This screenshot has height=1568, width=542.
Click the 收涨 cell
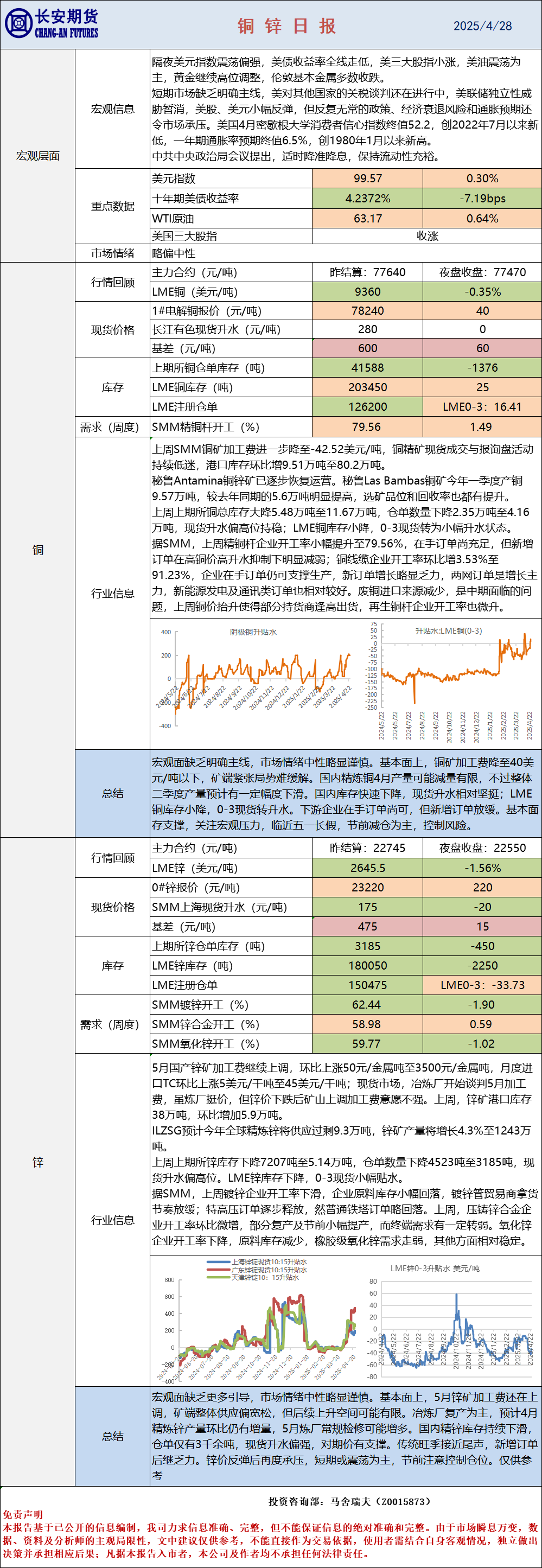pos(427,236)
